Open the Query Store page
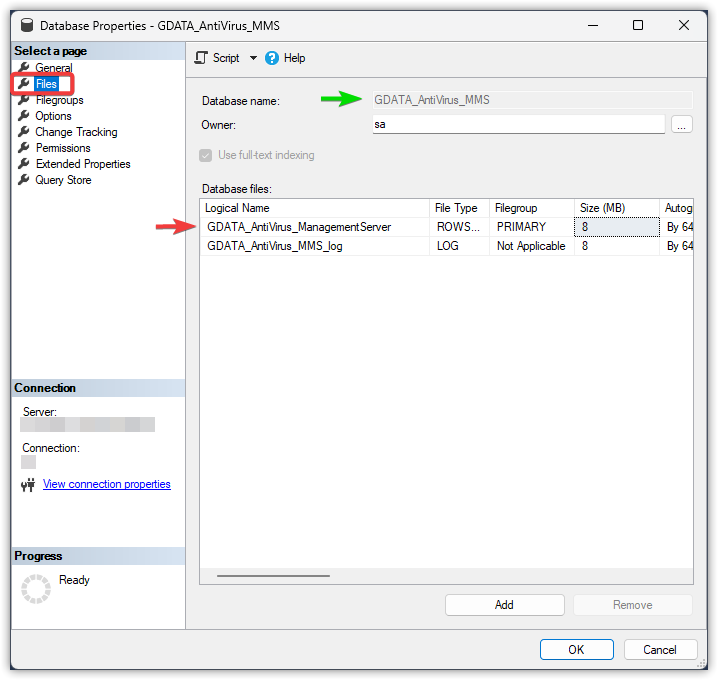Screen dimensions: 718x680 click(x=63, y=180)
